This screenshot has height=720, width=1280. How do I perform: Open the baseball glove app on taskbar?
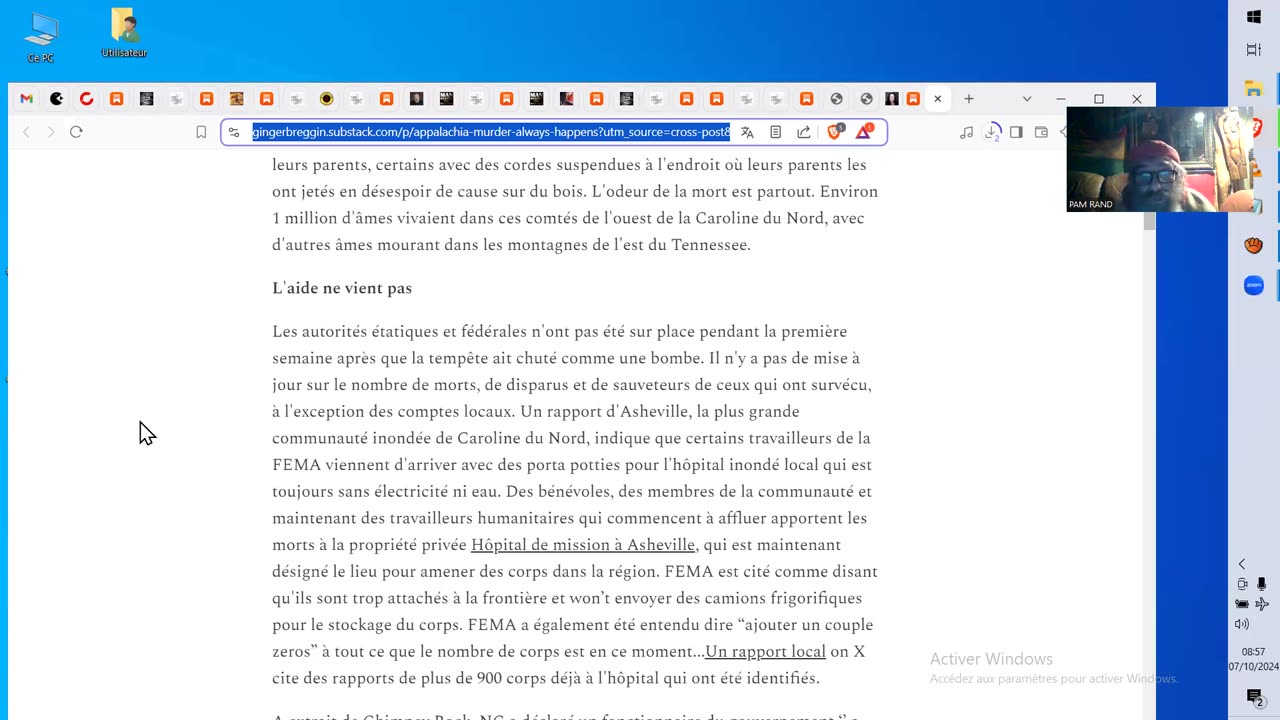click(x=1254, y=246)
